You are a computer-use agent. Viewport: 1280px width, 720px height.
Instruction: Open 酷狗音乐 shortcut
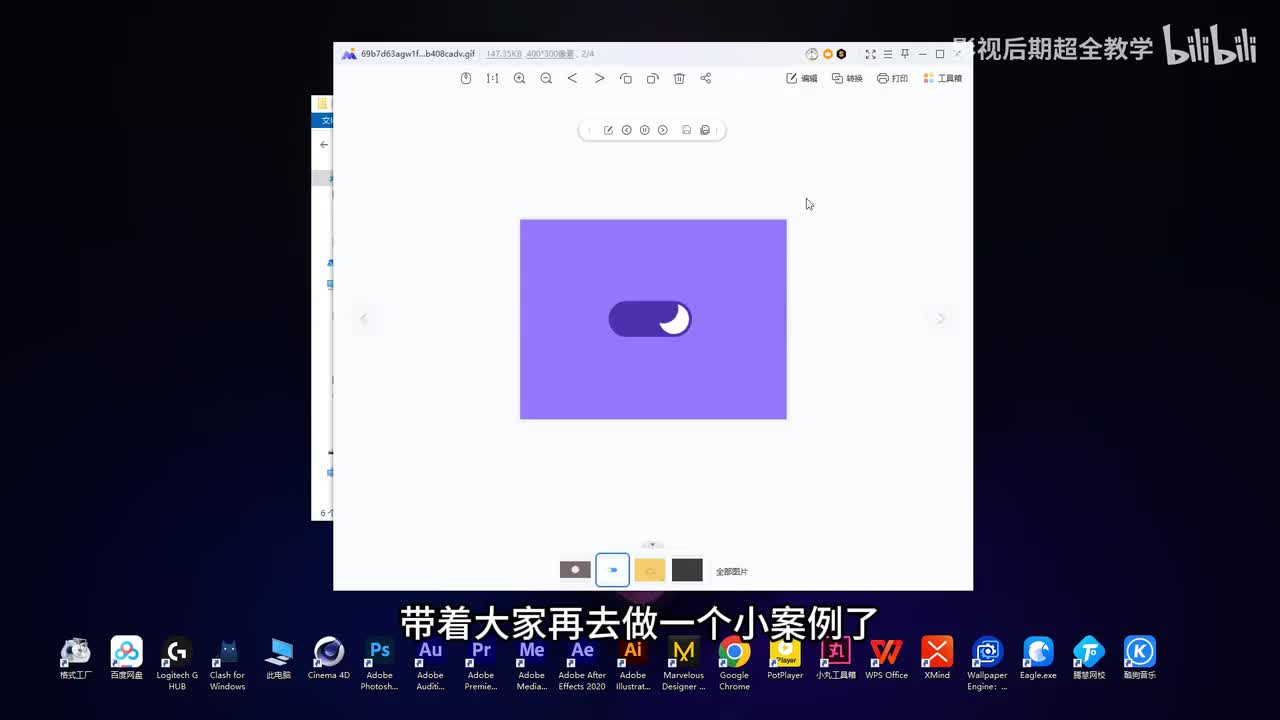(x=1140, y=661)
